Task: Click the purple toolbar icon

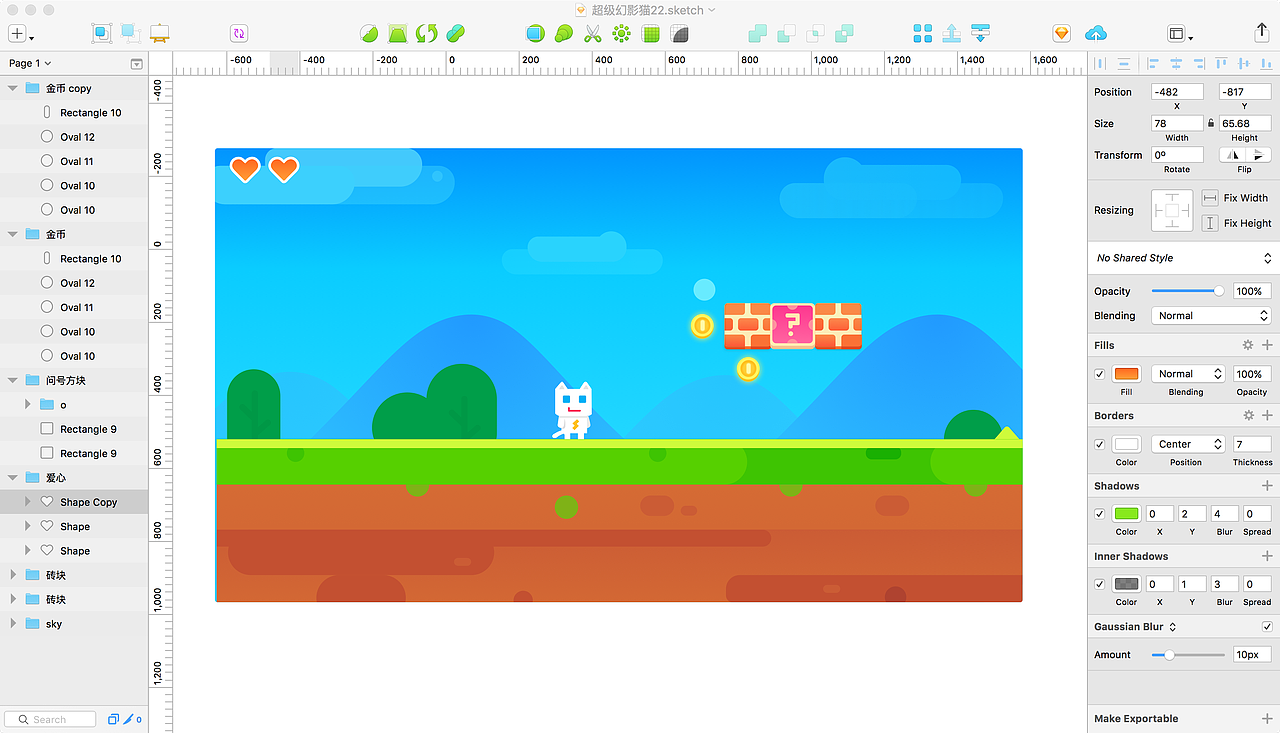Action: (238, 34)
